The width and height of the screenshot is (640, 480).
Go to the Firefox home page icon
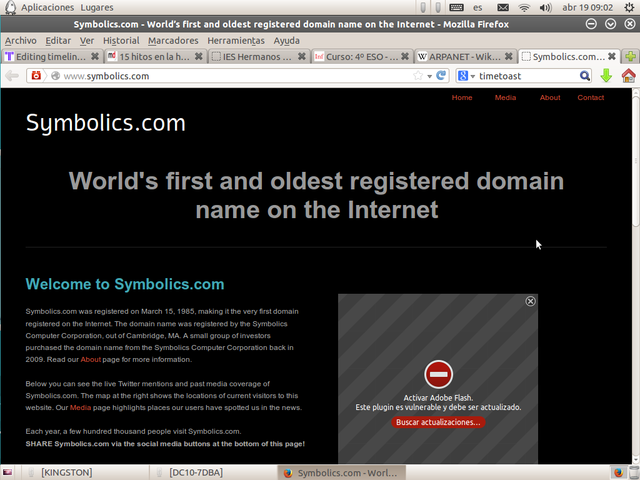coord(629,76)
